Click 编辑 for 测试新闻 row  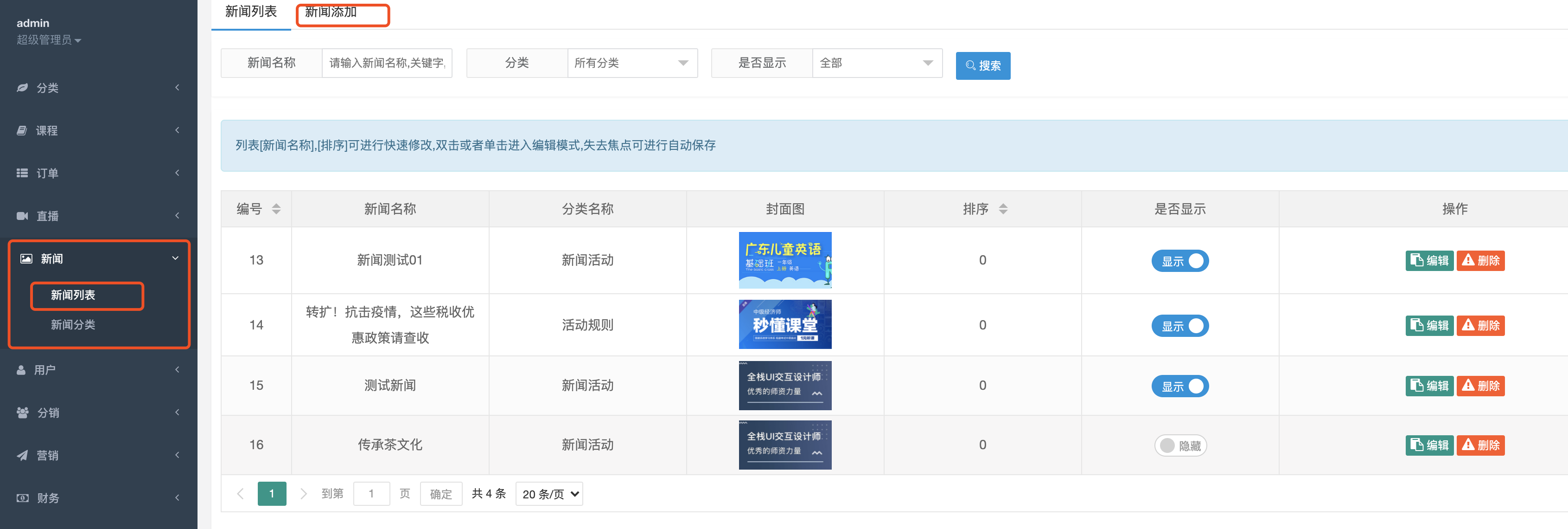click(1429, 387)
